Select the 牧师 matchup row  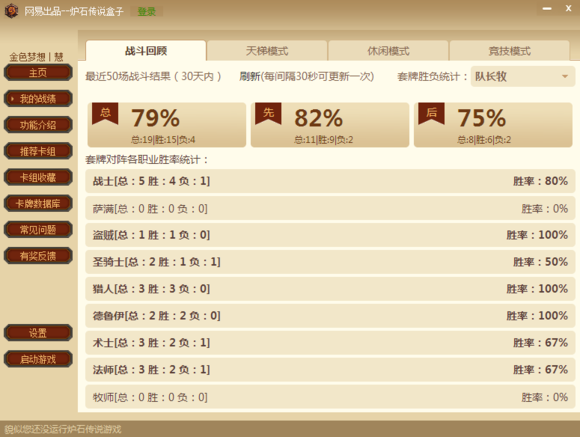click(x=330, y=397)
